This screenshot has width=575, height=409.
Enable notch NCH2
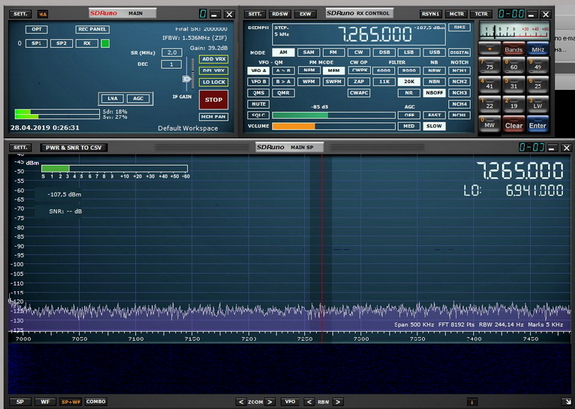[459, 81]
